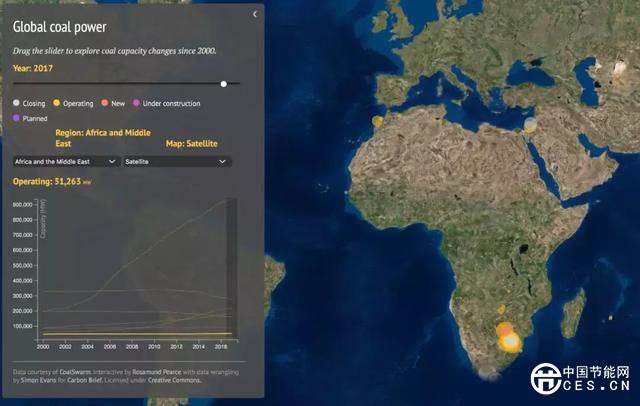Viewport: 640px width, 406px height.
Task: Open the CoalSwarm data source link
Action: pyautogui.click(x=69, y=369)
